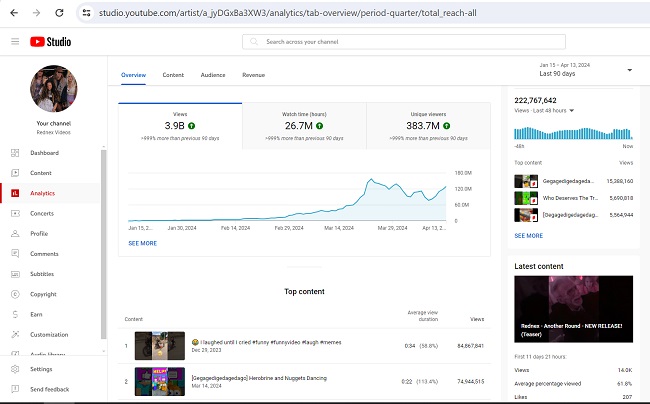Go to Comments in the sidebar
Screen dimensions: 650x404
point(44,254)
